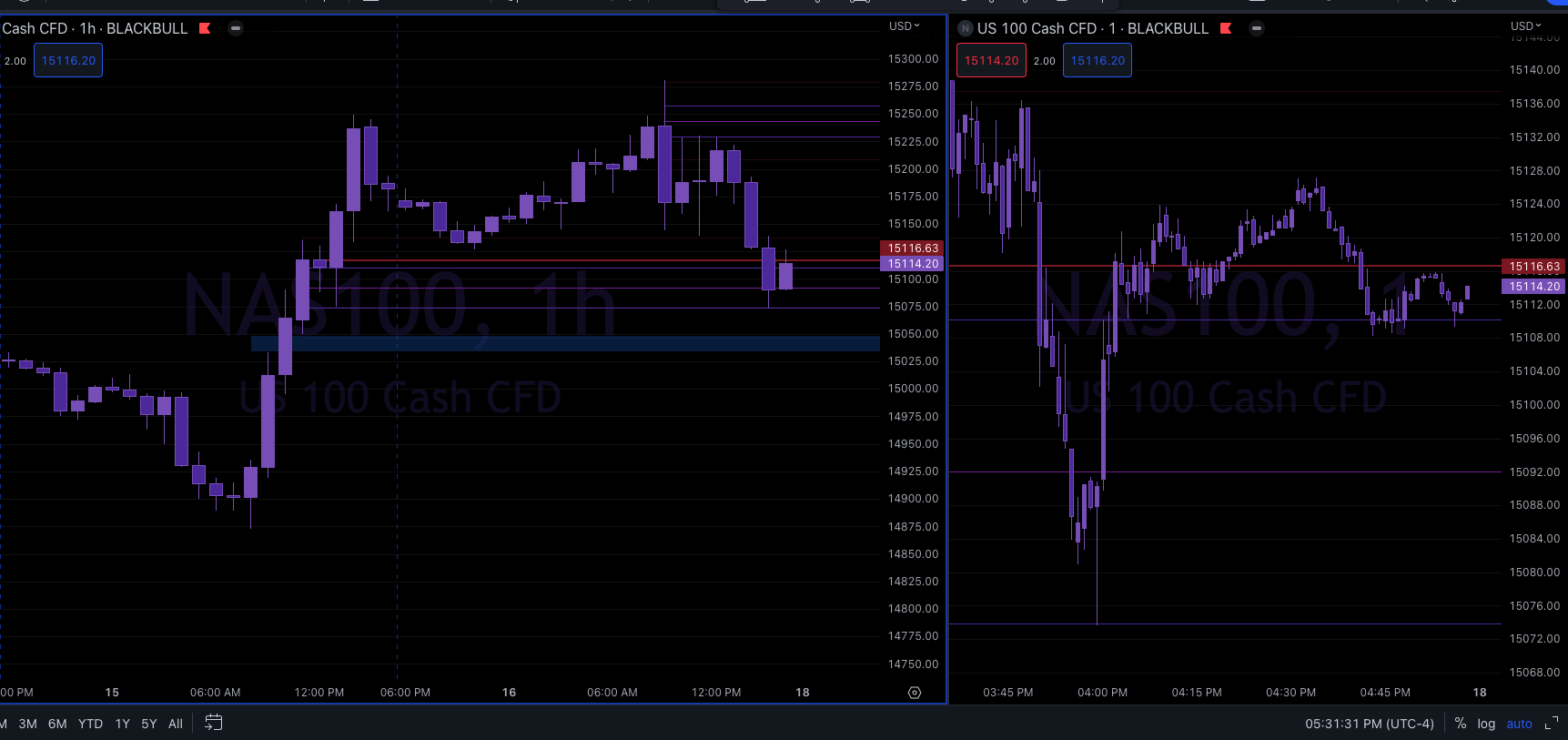Viewport: 1568px width, 740px height.
Task: Click the 03:45 PM label on right time axis
Action: 1008,693
